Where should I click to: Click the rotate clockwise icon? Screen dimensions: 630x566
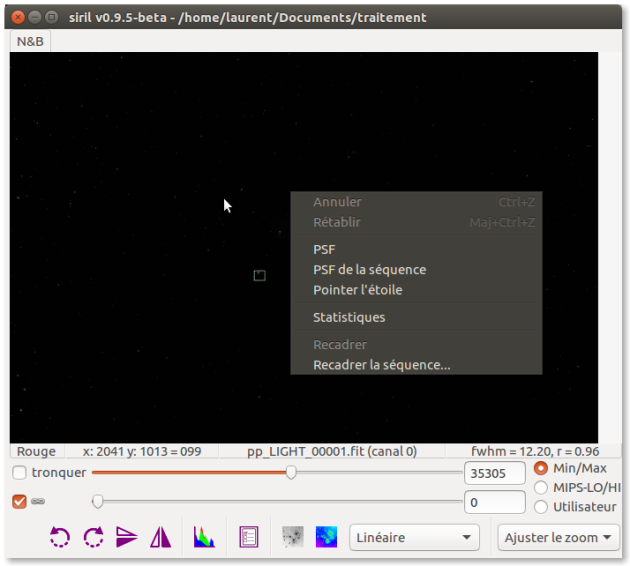click(93, 538)
